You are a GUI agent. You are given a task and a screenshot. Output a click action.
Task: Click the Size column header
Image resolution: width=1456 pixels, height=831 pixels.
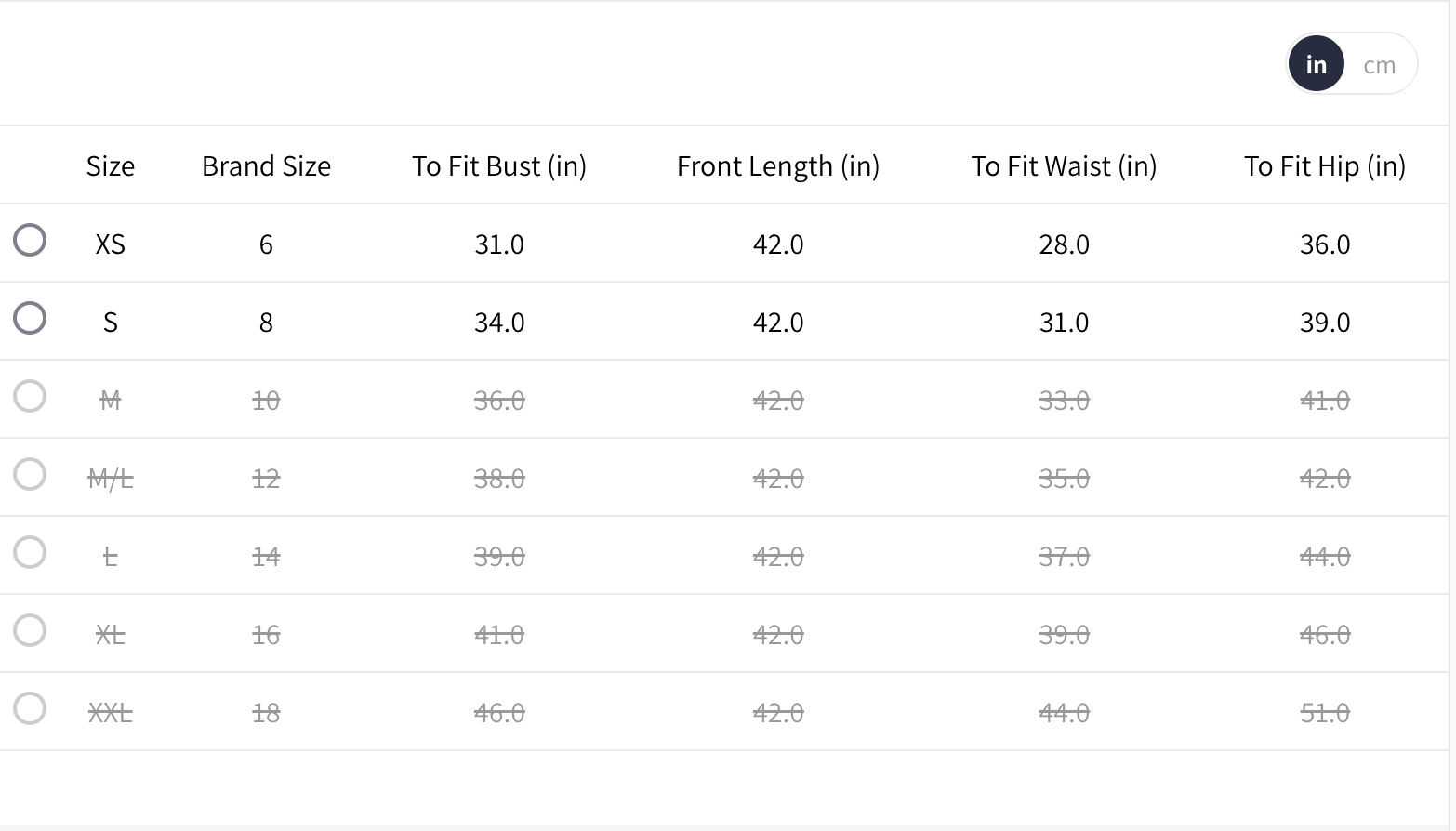[110, 166]
